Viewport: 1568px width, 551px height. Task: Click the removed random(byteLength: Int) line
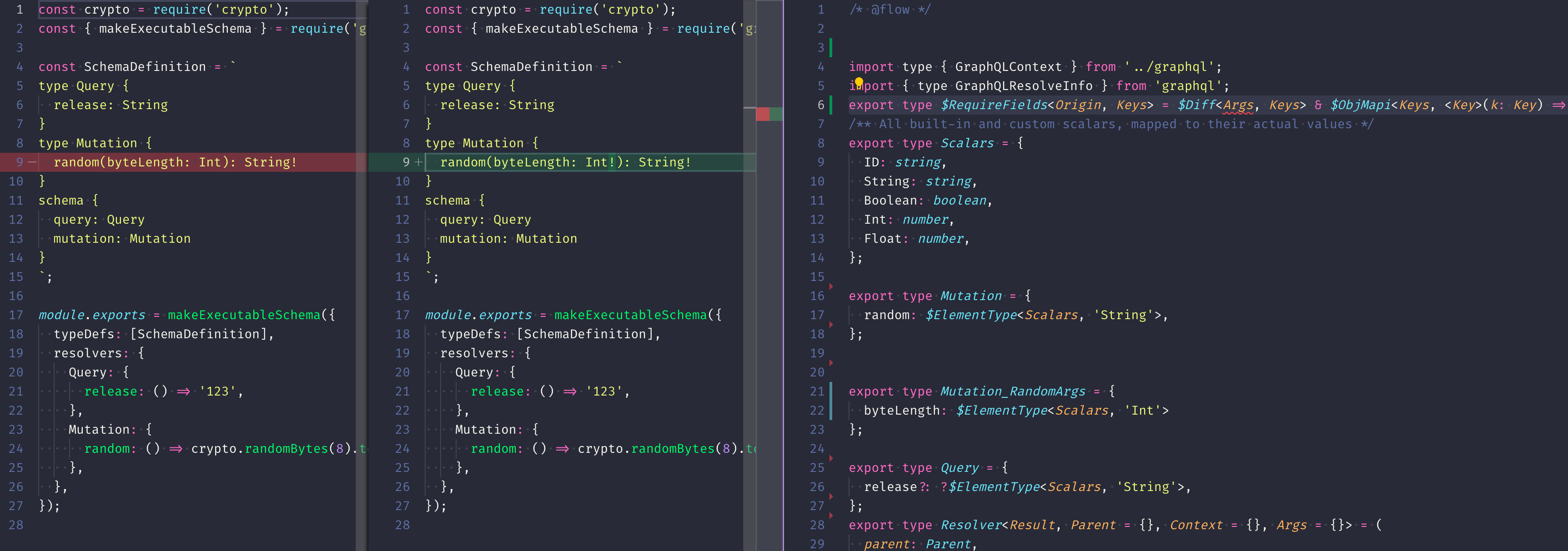click(x=175, y=162)
